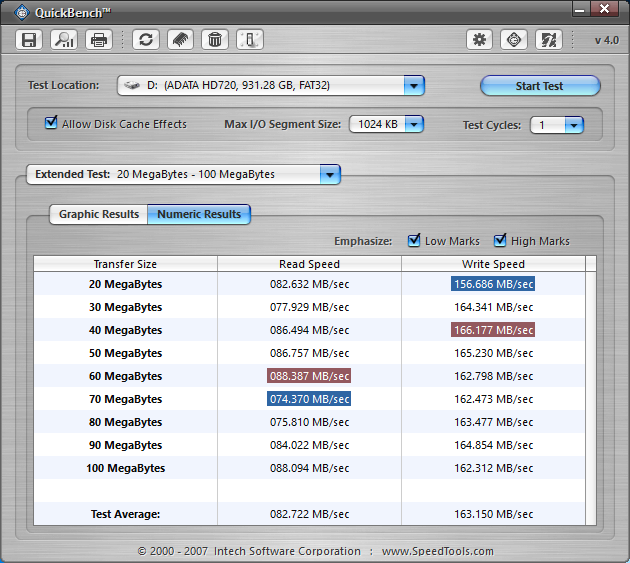This screenshot has width=630, height=563.
Task: Switch to the Graphic Results tab
Action: click(99, 214)
